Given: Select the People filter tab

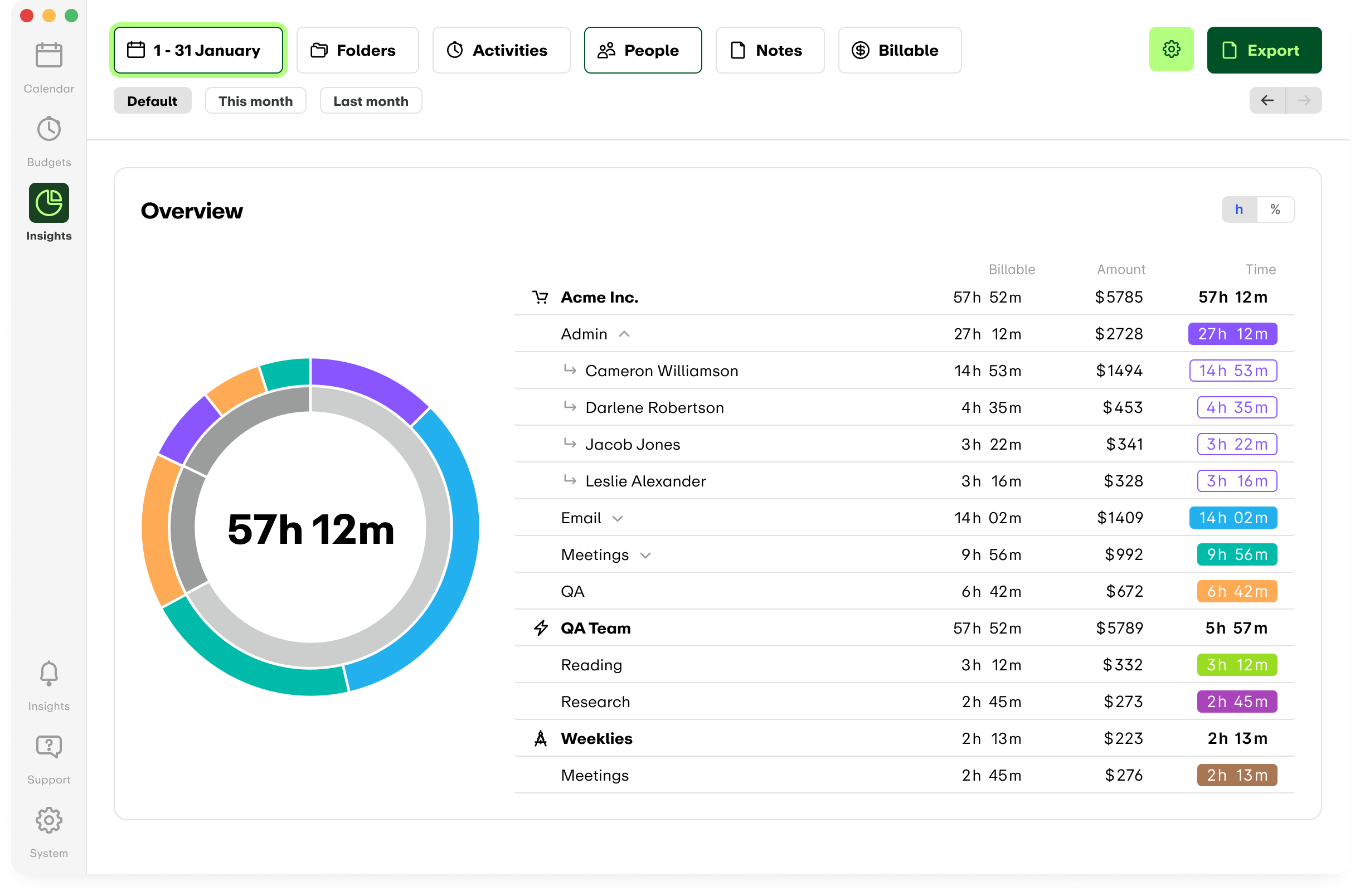Looking at the screenshot, I should click(642, 50).
